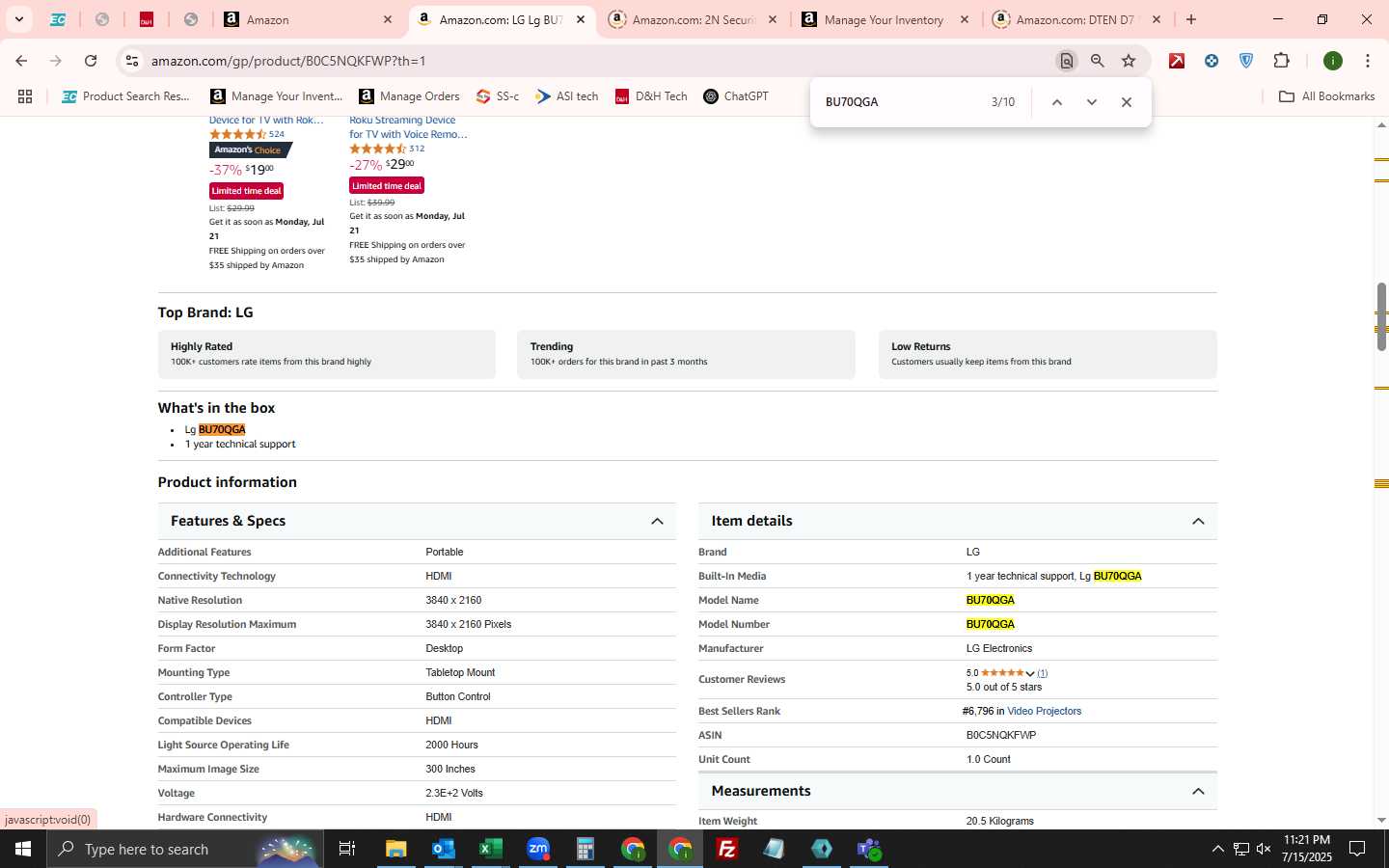The image size is (1389, 868).
Task: Click the ASIN value B0C5NQKFWP
Action: tap(1001, 735)
